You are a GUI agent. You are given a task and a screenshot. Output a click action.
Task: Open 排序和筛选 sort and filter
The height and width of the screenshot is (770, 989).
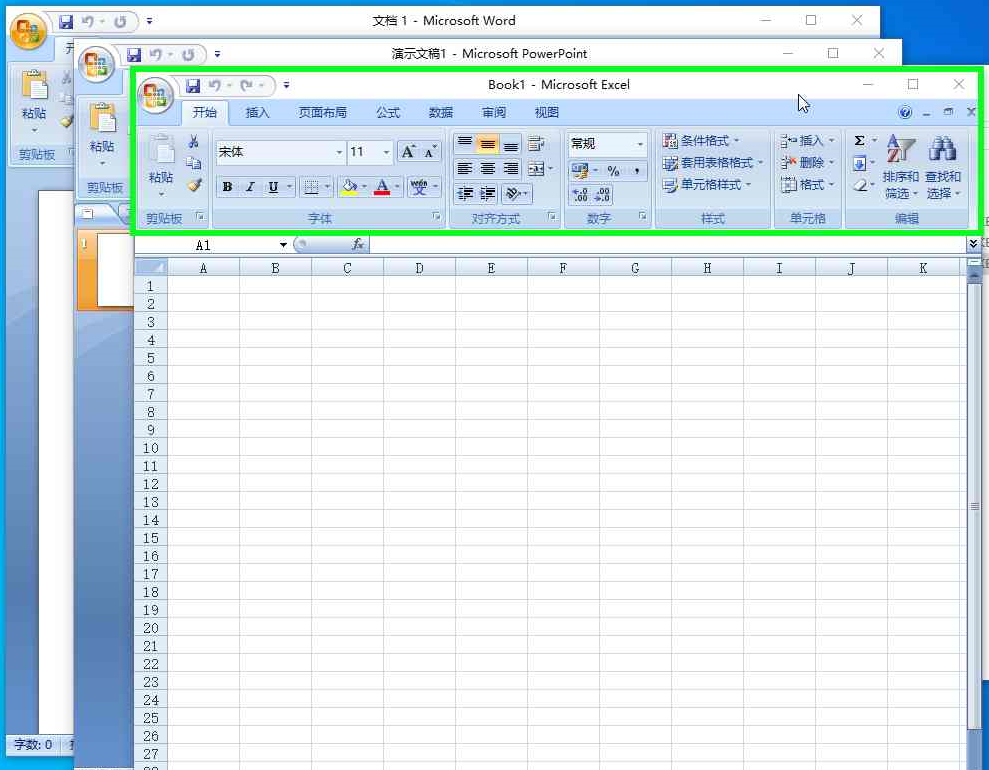(x=900, y=166)
